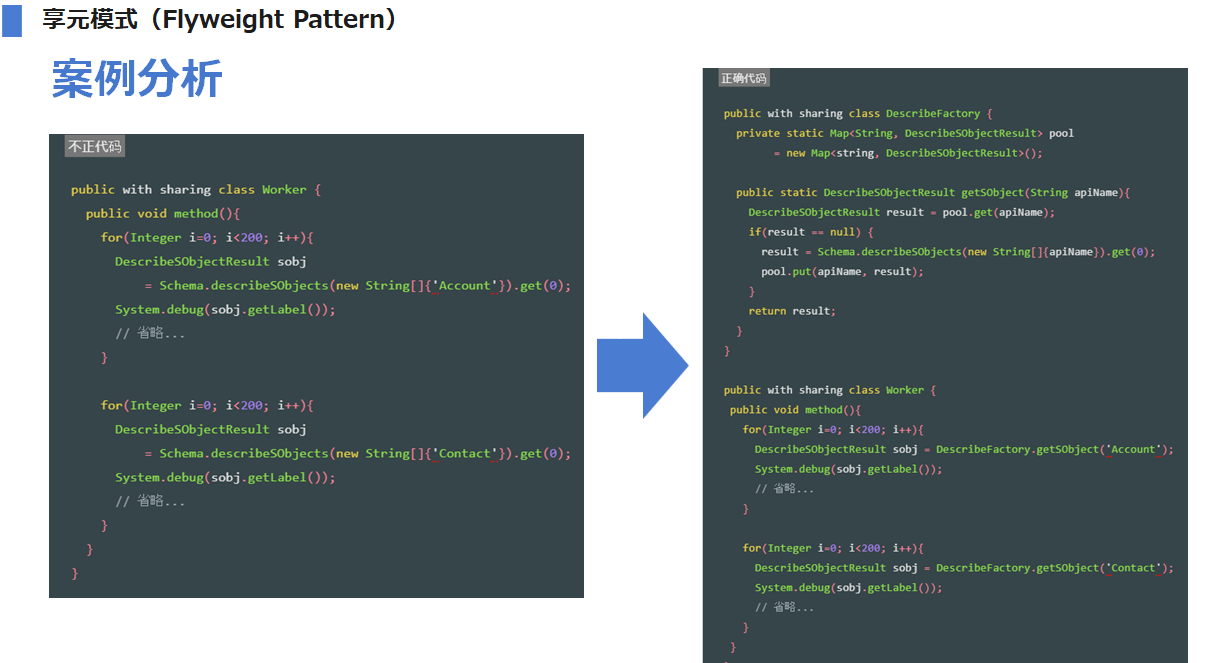Select the 案例分析 heading

137,79
